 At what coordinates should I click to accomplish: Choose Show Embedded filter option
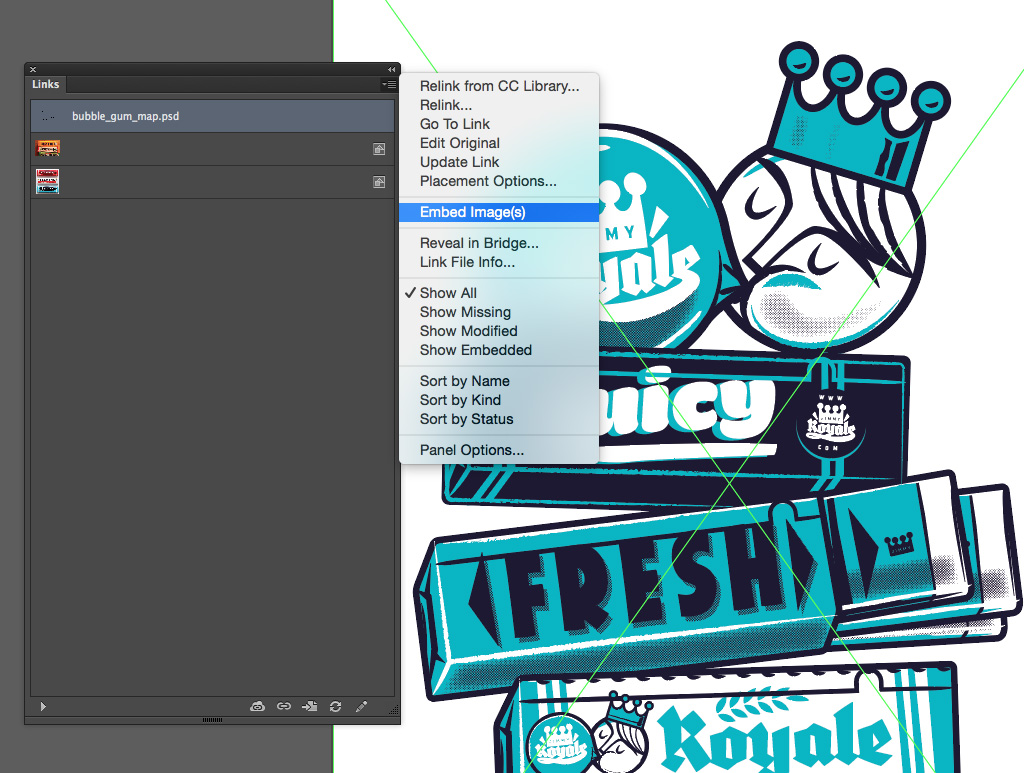pos(475,350)
